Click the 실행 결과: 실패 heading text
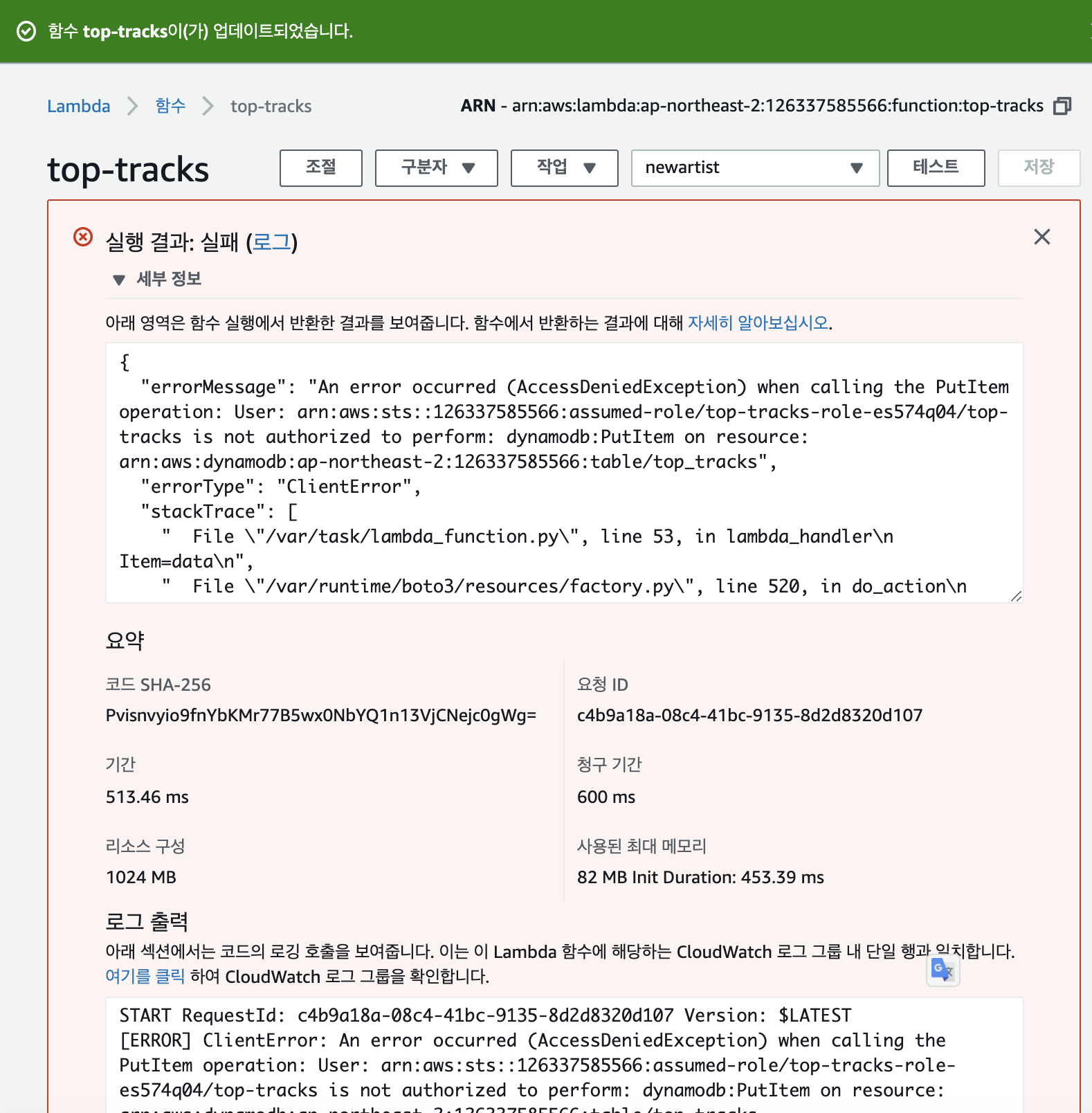The height and width of the screenshot is (1113, 1092). pyautogui.click(x=172, y=242)
